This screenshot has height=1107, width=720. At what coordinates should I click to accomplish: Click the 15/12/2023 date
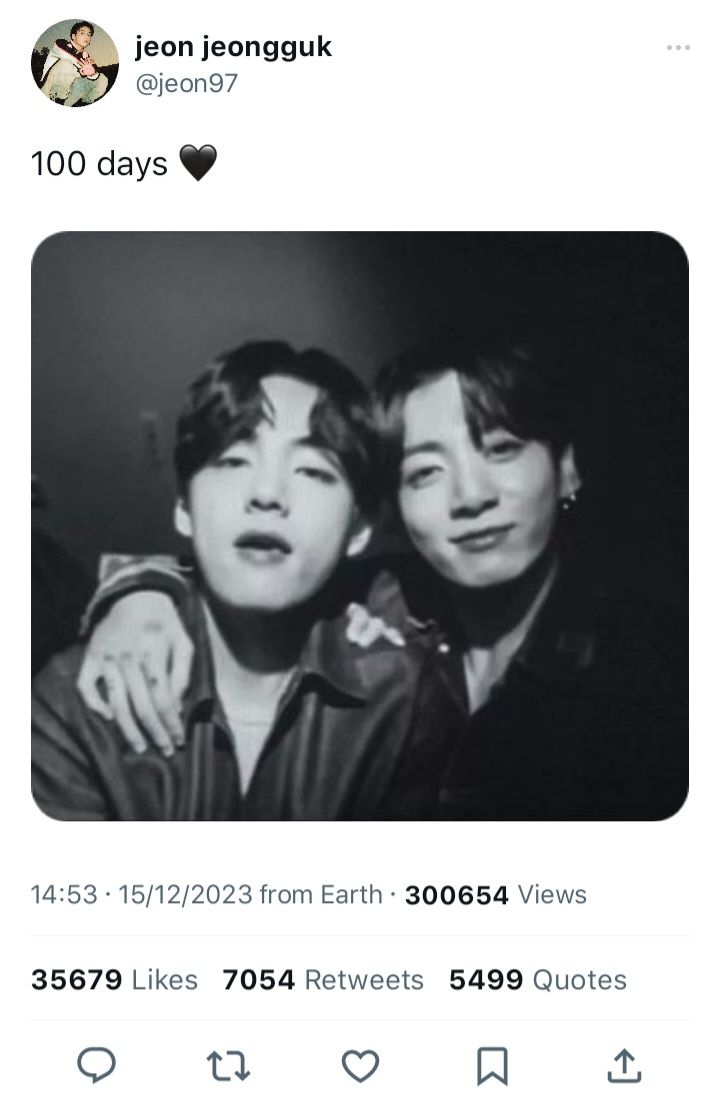tap(185, 894)
